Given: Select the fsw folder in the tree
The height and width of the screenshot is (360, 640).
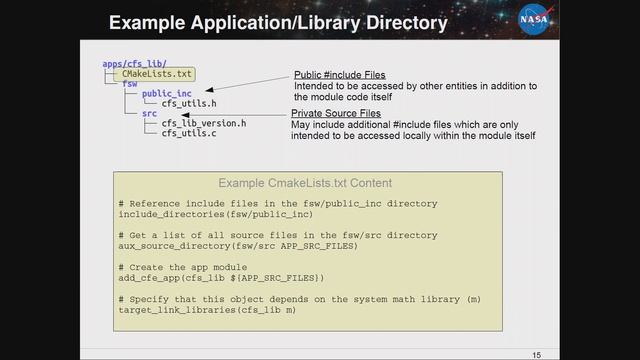Looking at the screenshot, I should pos(129,84).
